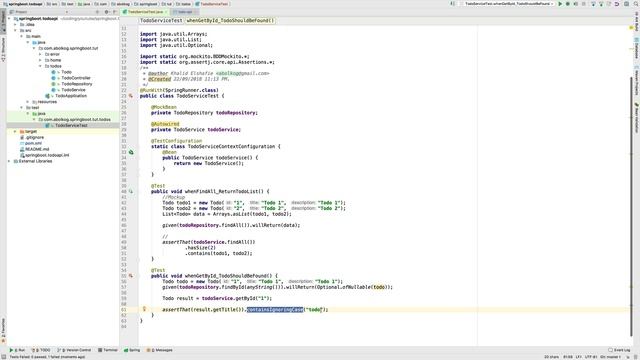The image size is (640, 360).
Task: Open the TODO tool window button
Action: click(41, 350)
